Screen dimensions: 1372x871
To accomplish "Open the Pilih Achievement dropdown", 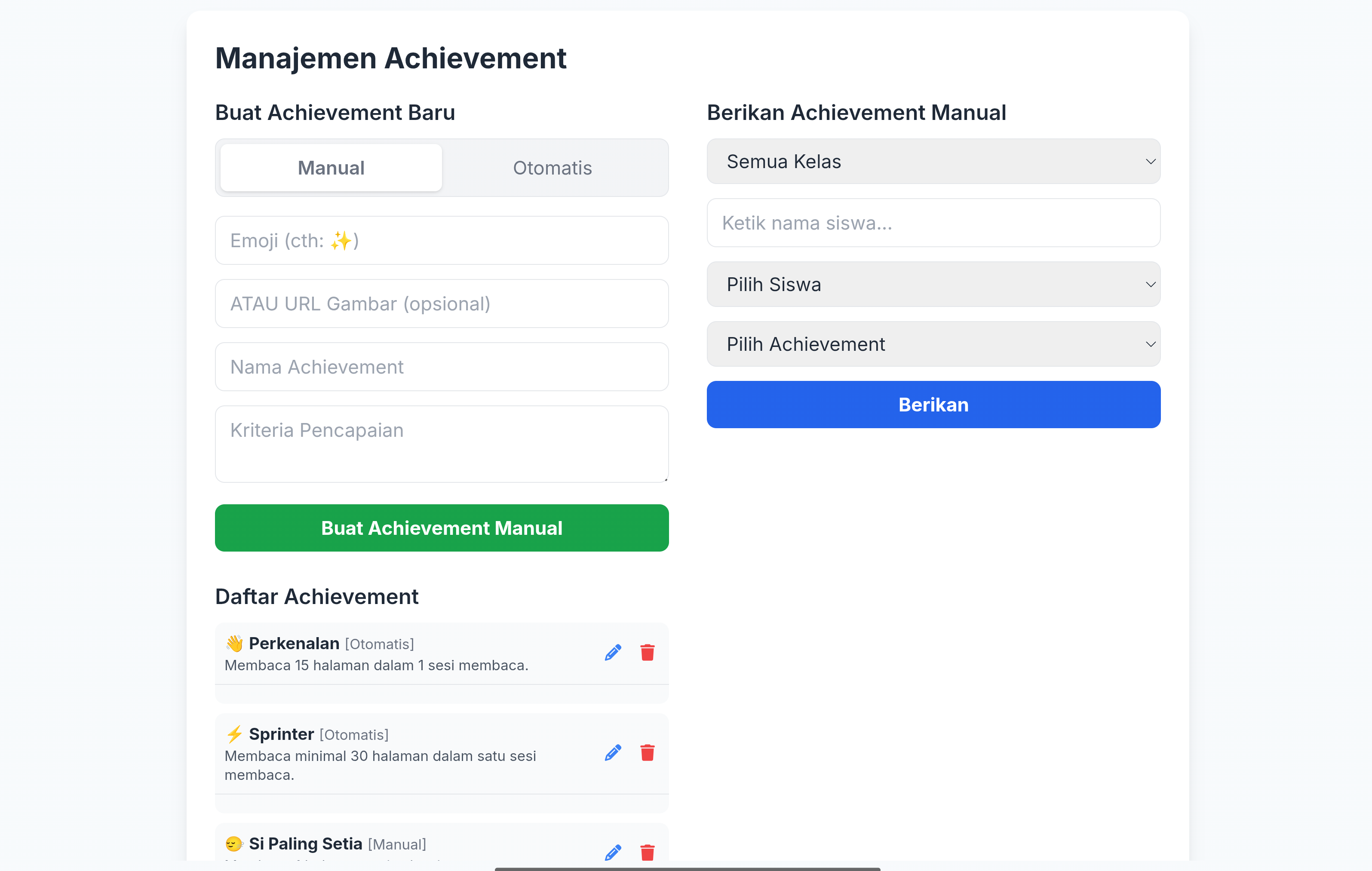I will coord(933,344).
